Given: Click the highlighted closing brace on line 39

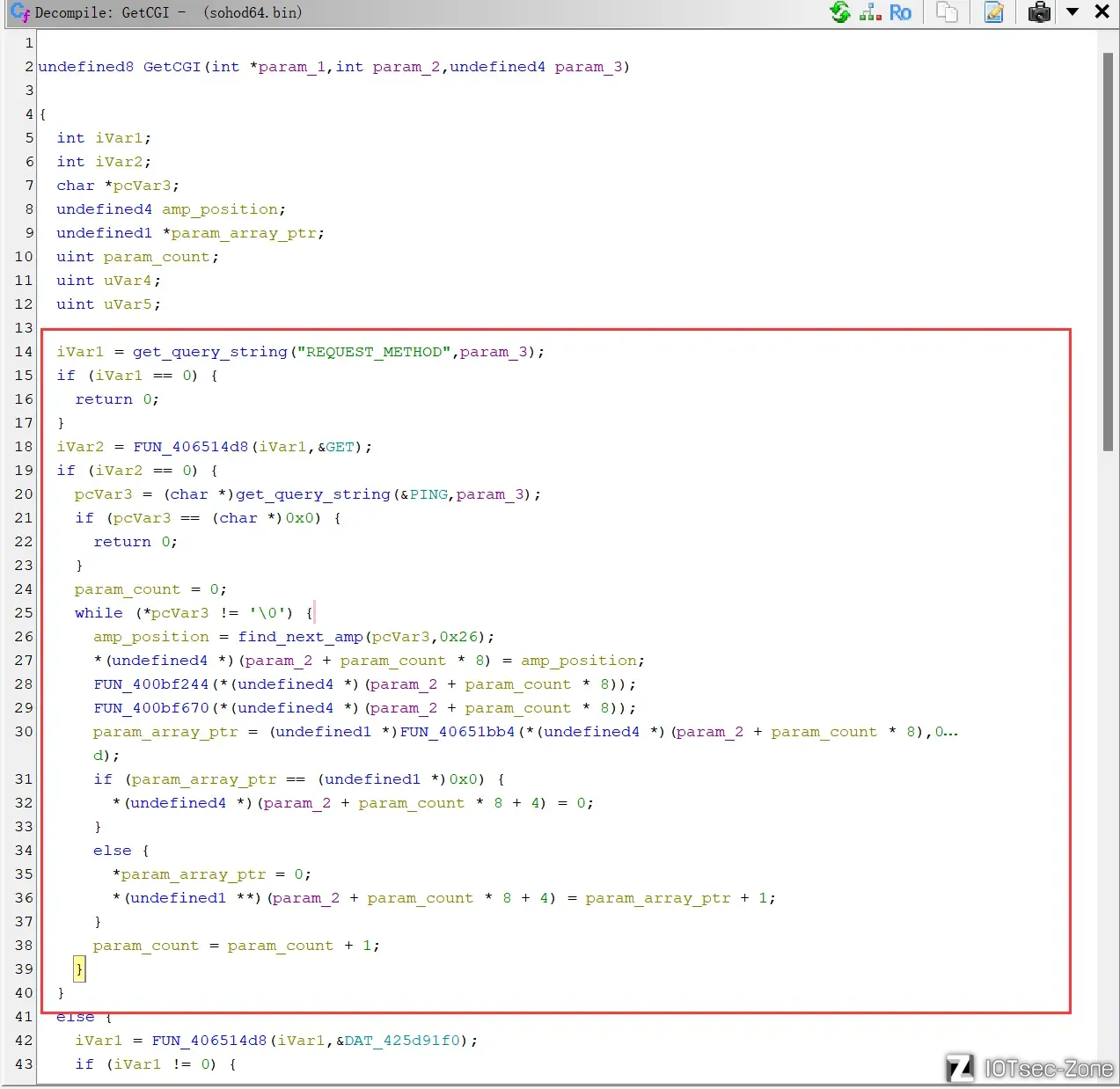Looking at the screenshot, I should 79,969.
